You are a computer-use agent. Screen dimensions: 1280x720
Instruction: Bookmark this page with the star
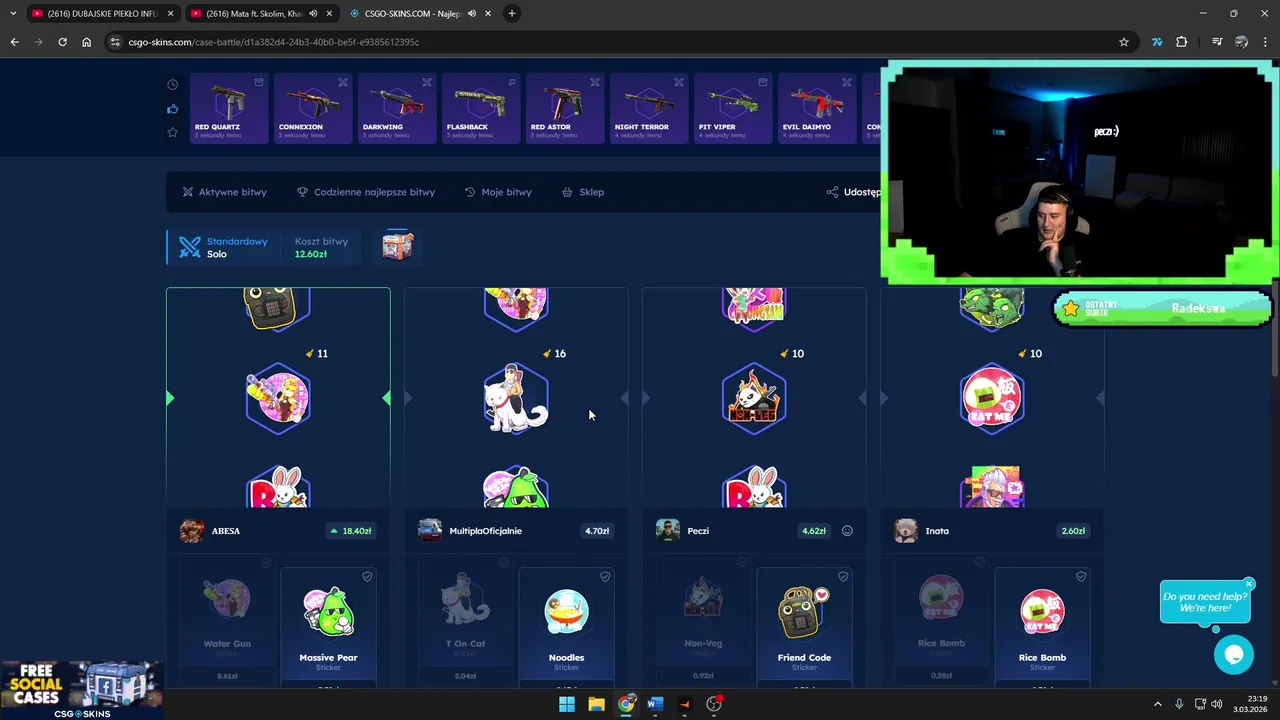1124,42
